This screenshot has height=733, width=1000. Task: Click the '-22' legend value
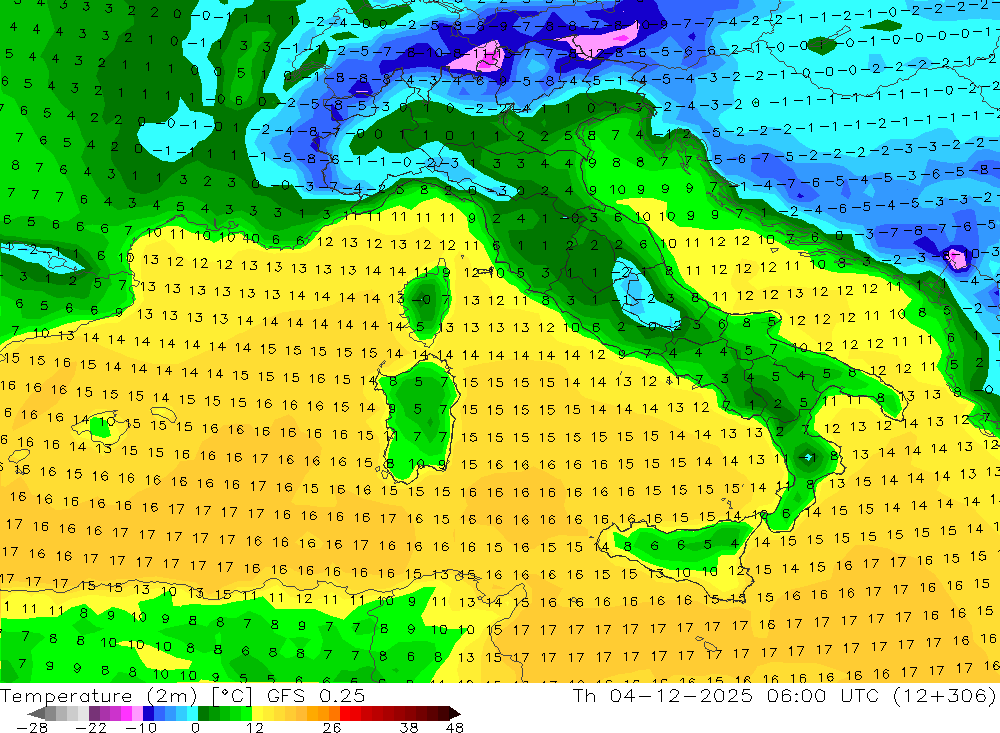[x=91, y=727]
